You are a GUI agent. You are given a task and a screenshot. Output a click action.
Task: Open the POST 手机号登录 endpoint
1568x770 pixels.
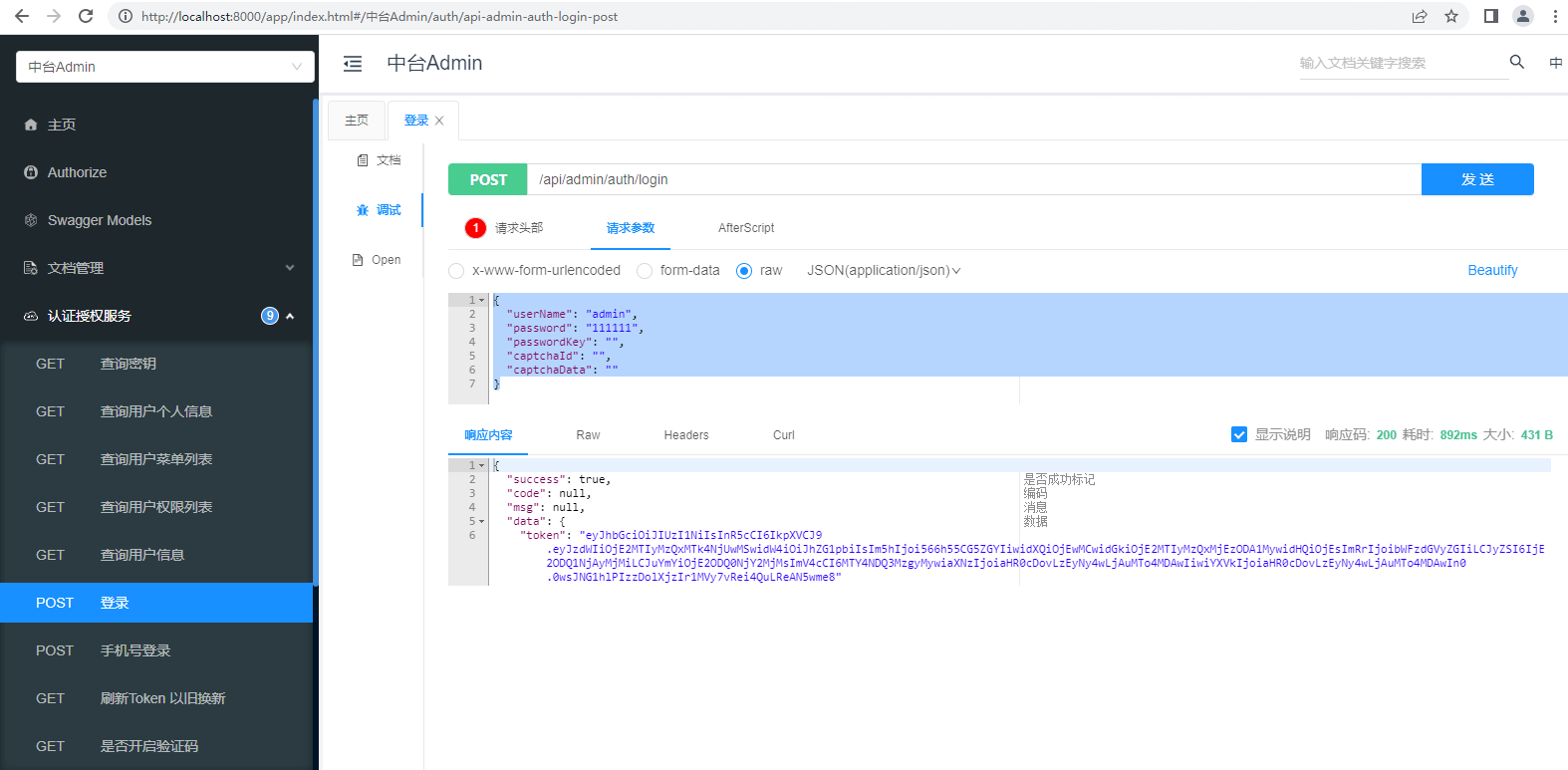(156, 650)
